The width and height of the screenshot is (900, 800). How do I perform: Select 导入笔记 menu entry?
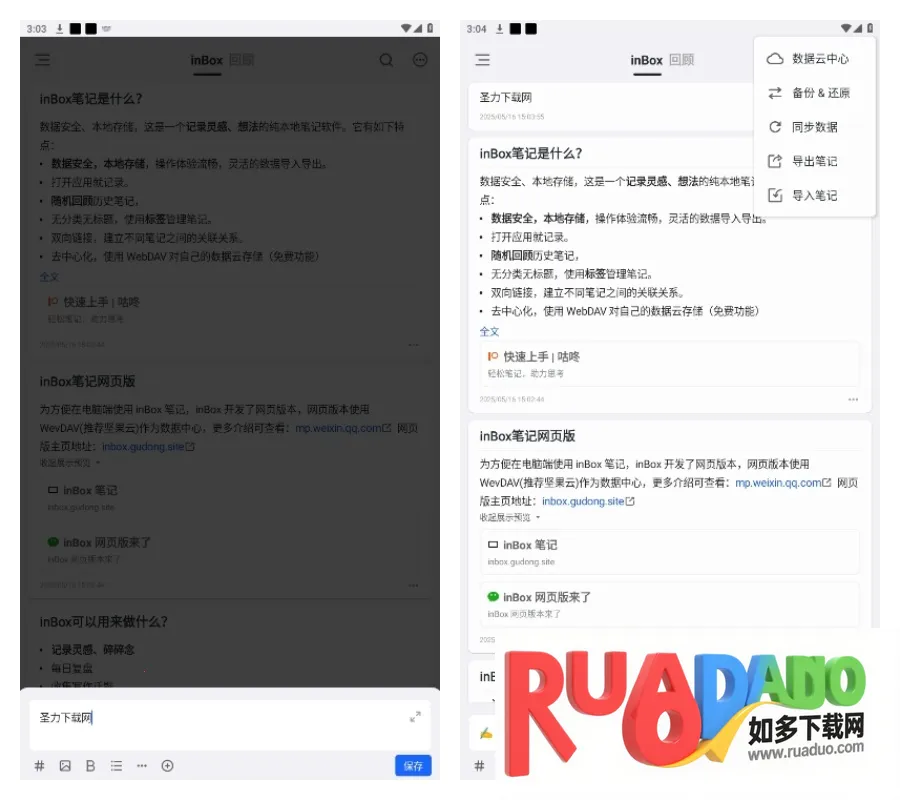(x=814, y=196)
